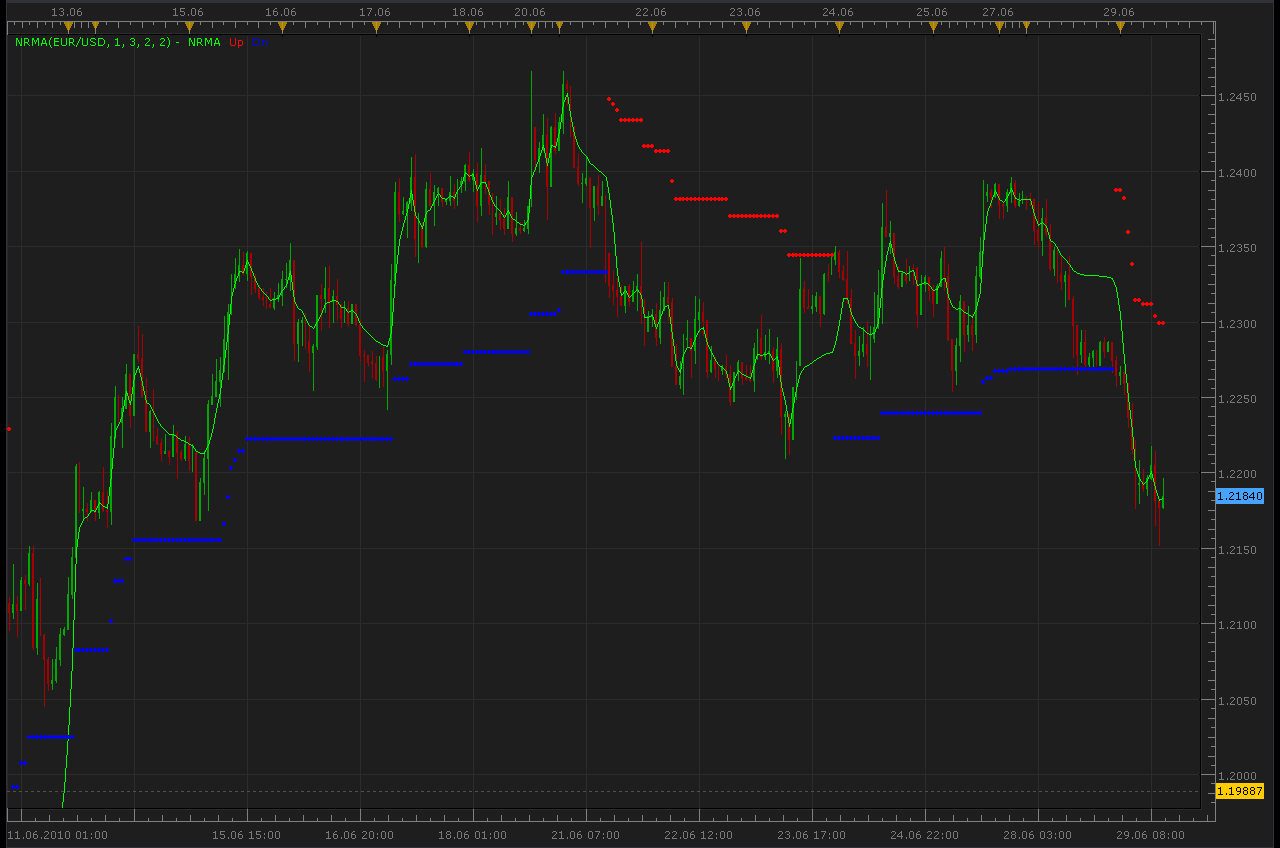Click the 25.06 date label on top axis
The width and height of the screenshot is (1280, 848).
click(x=932, y=12)
